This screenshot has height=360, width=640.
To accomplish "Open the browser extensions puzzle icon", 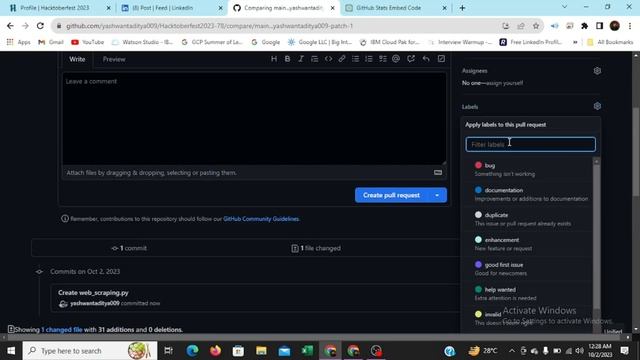I will point(584,26).
